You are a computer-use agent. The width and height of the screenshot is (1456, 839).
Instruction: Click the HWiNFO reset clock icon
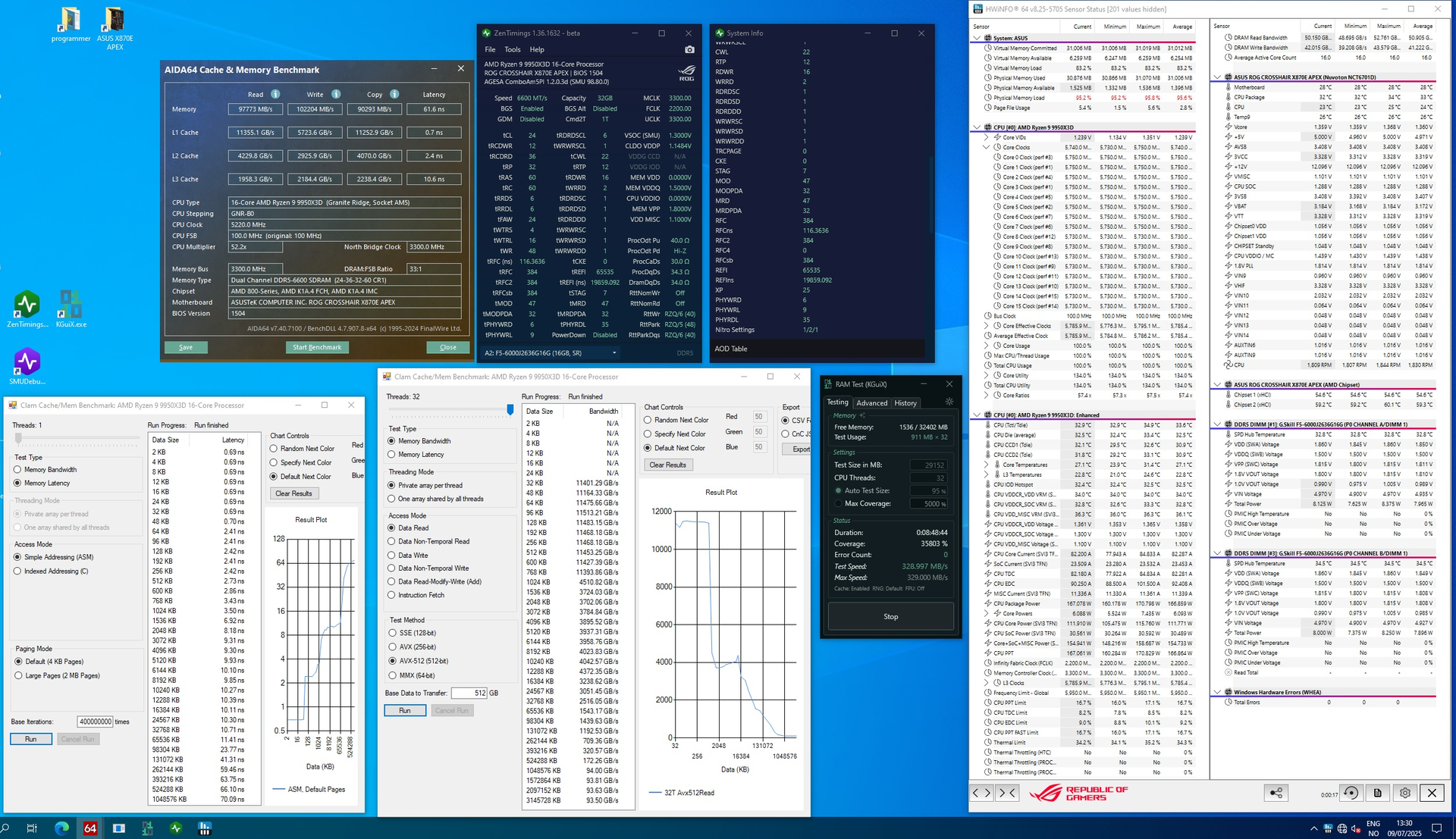pos(1351,793)
